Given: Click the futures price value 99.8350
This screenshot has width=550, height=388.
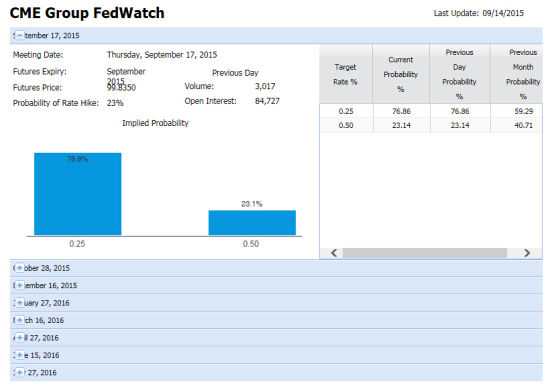Looking at the screenshot, I should [x=121, y=88].
